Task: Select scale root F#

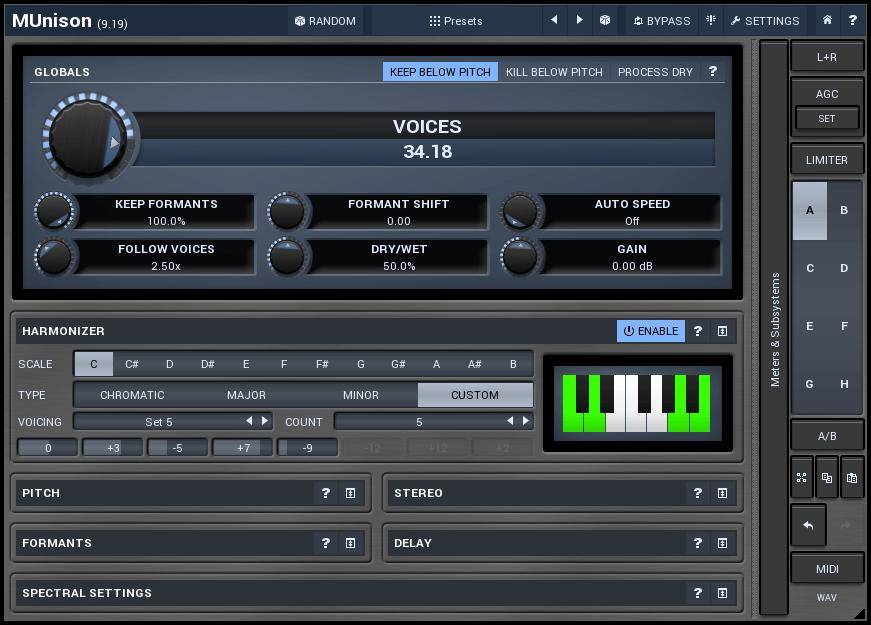Action: pos(322,364)
